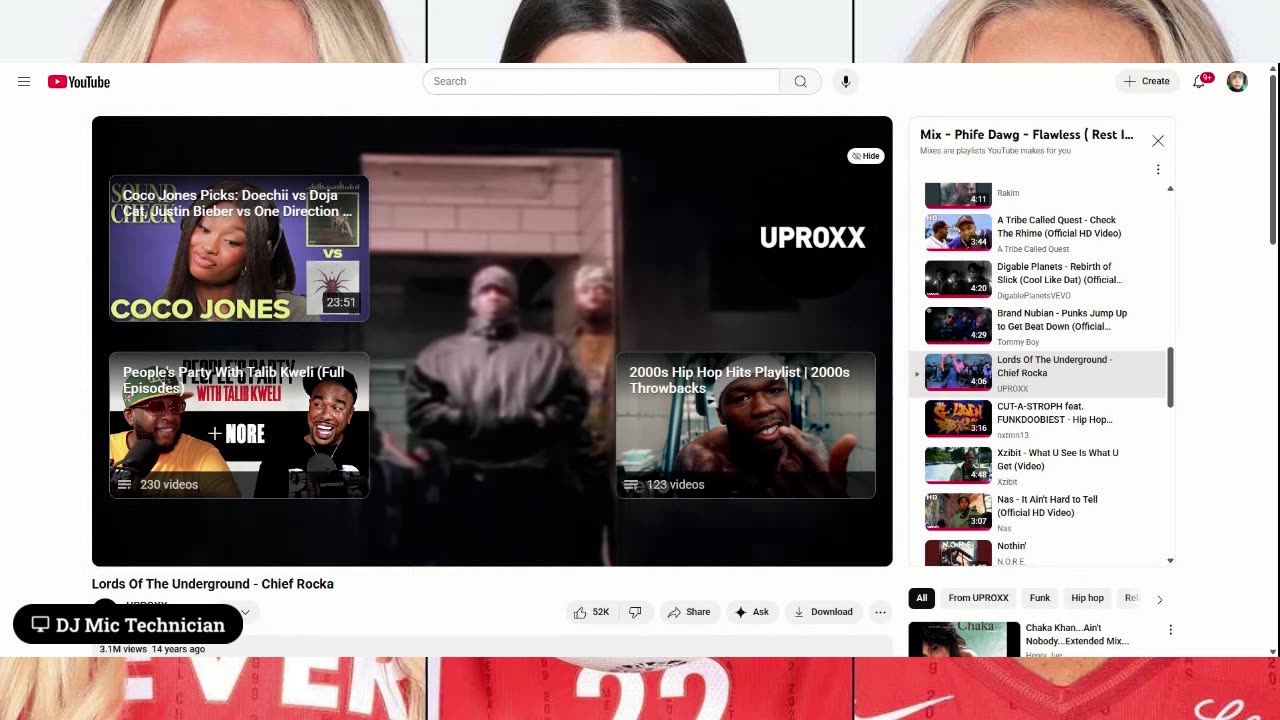Image resolution: width=1280 pixels, height=720 pixels.
Task: Go to YouTube home via logo
Action: [x=79, y=82]
